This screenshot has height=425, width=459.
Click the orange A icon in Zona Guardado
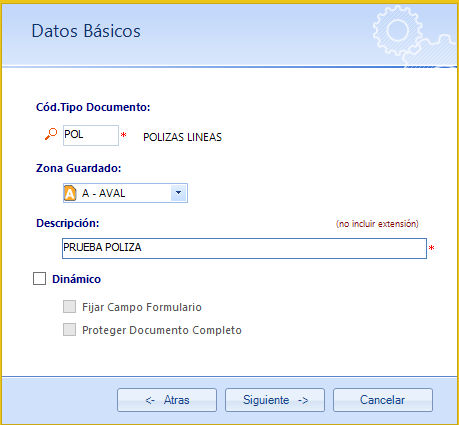click(x=70, y=193)
